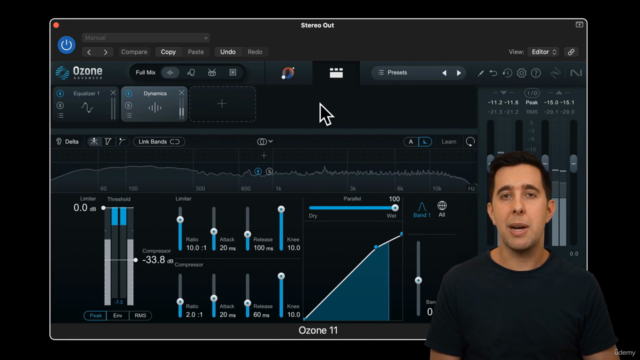Click the Native Instruments logo icon
This screenshot has height=360, width=640.
tap(576, 73)
